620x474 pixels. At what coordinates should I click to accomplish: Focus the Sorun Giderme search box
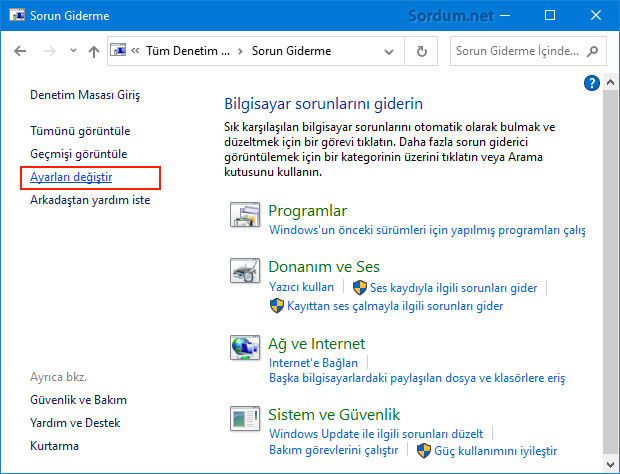tap(528, 51)
